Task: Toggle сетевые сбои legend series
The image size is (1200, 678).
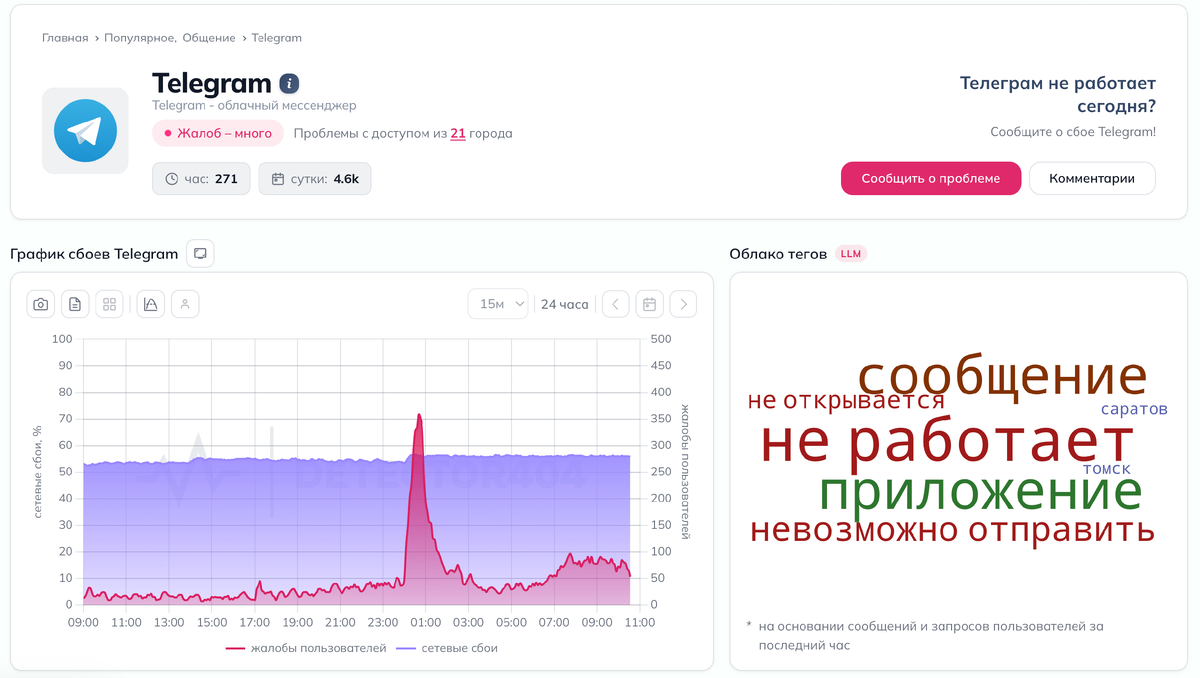Action: coord(447,648)
